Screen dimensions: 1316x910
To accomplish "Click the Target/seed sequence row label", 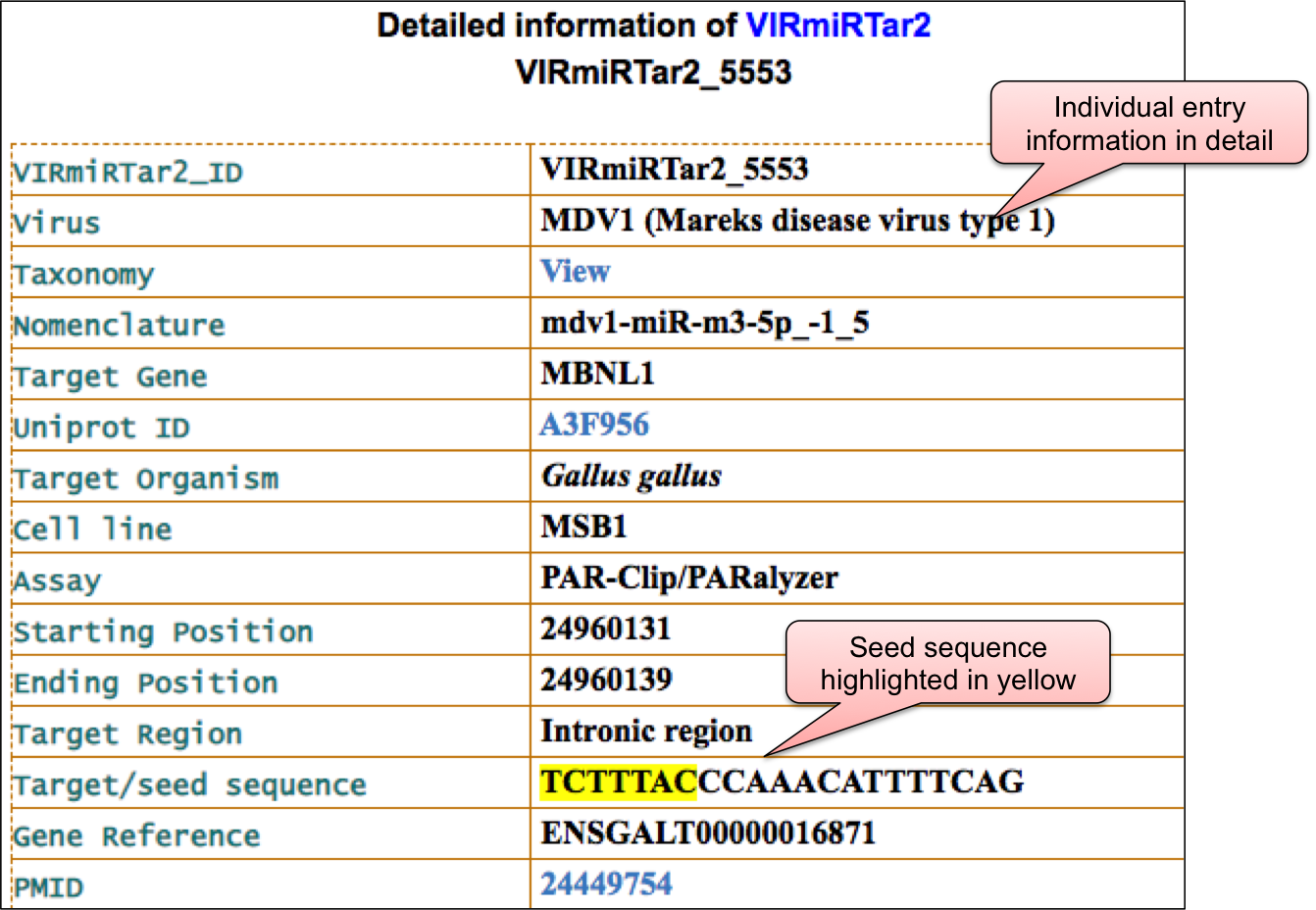I will (189, 784).
